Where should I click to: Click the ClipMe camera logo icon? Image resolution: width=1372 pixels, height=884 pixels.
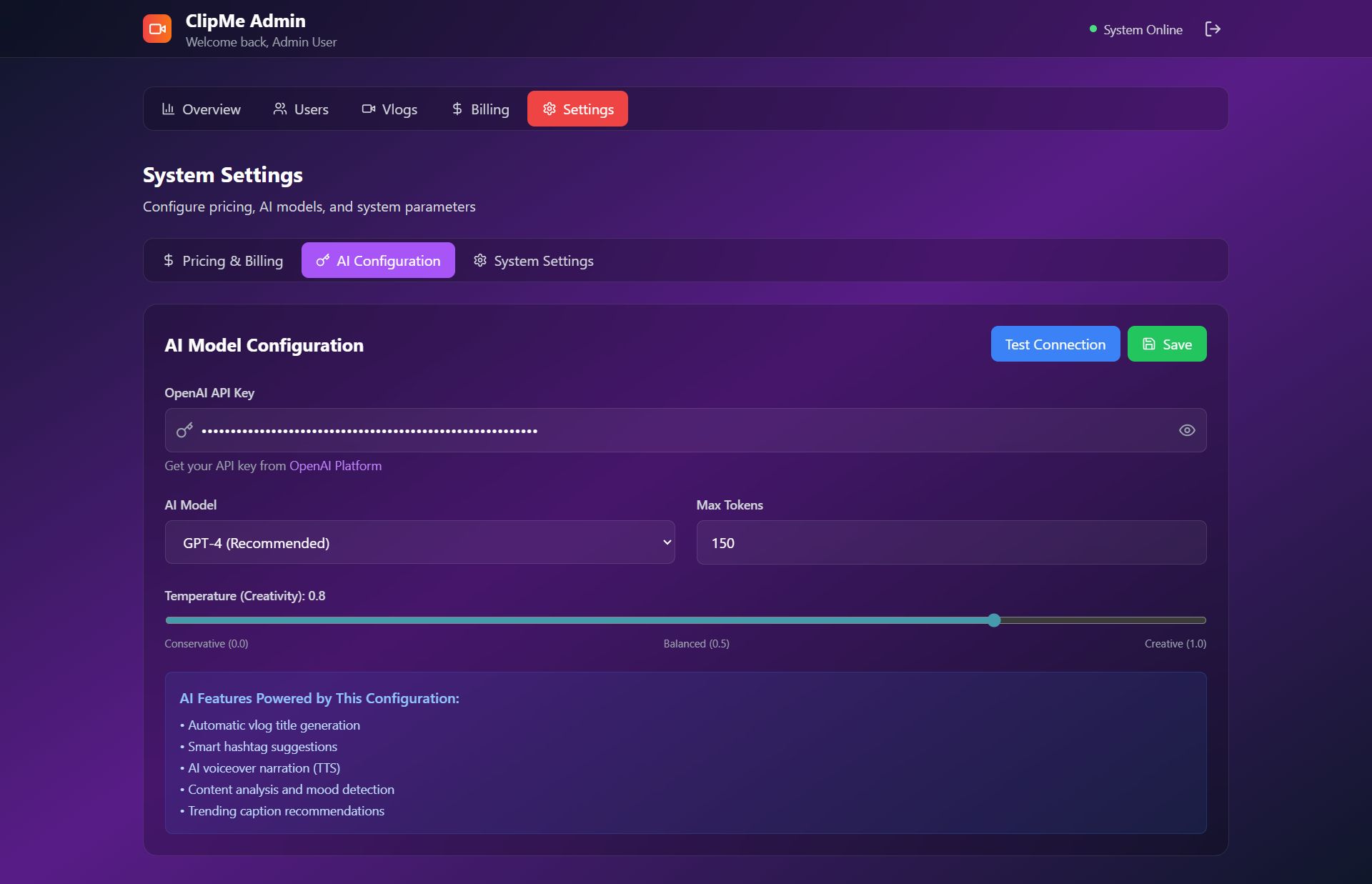(157, 29)
